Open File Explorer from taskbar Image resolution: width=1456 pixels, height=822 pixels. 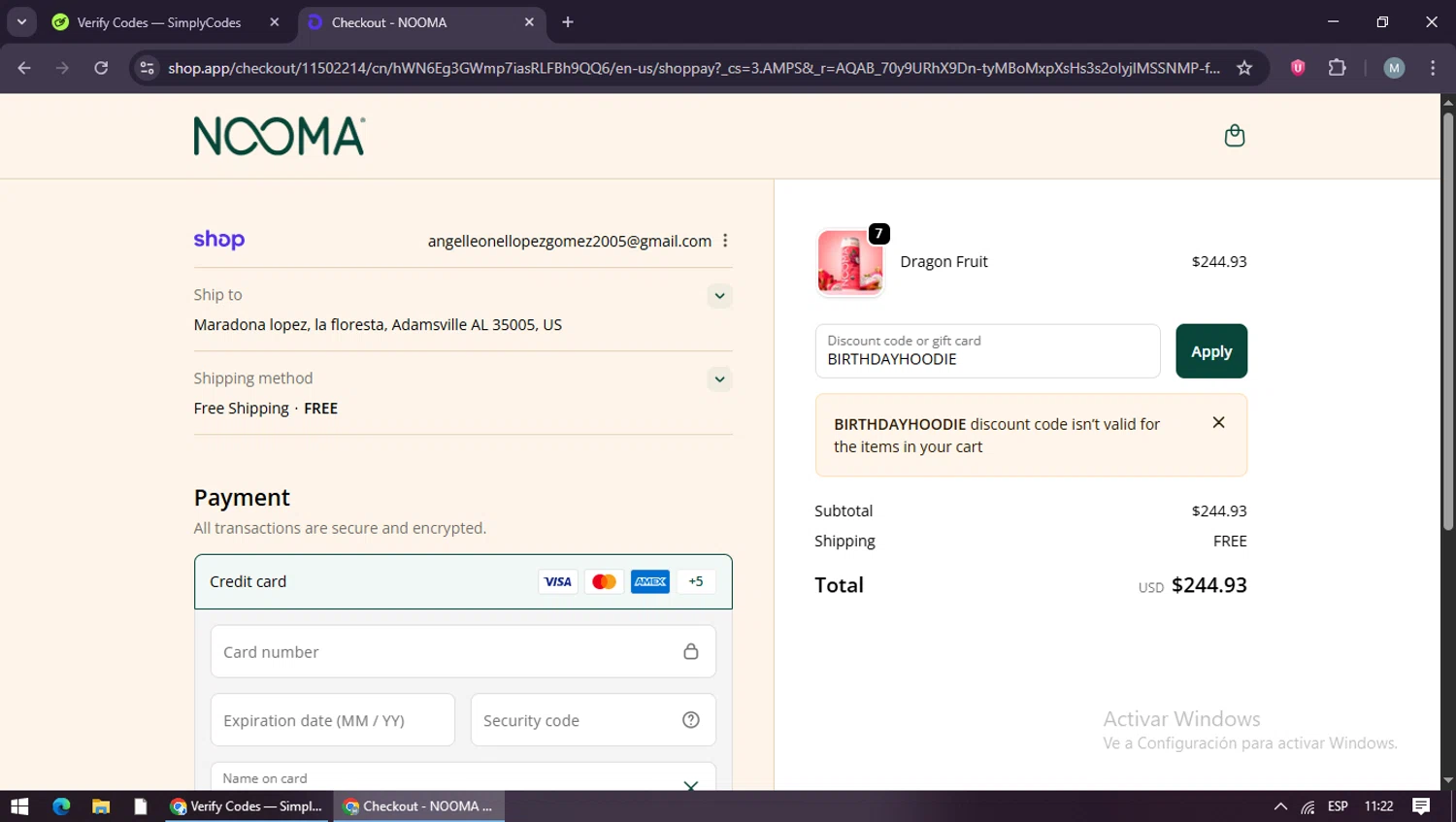(x=101, y=806)
